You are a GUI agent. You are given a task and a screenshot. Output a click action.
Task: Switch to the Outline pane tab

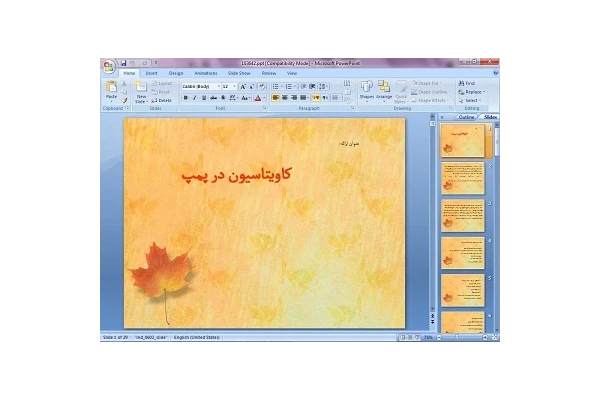tap(466, 117)
